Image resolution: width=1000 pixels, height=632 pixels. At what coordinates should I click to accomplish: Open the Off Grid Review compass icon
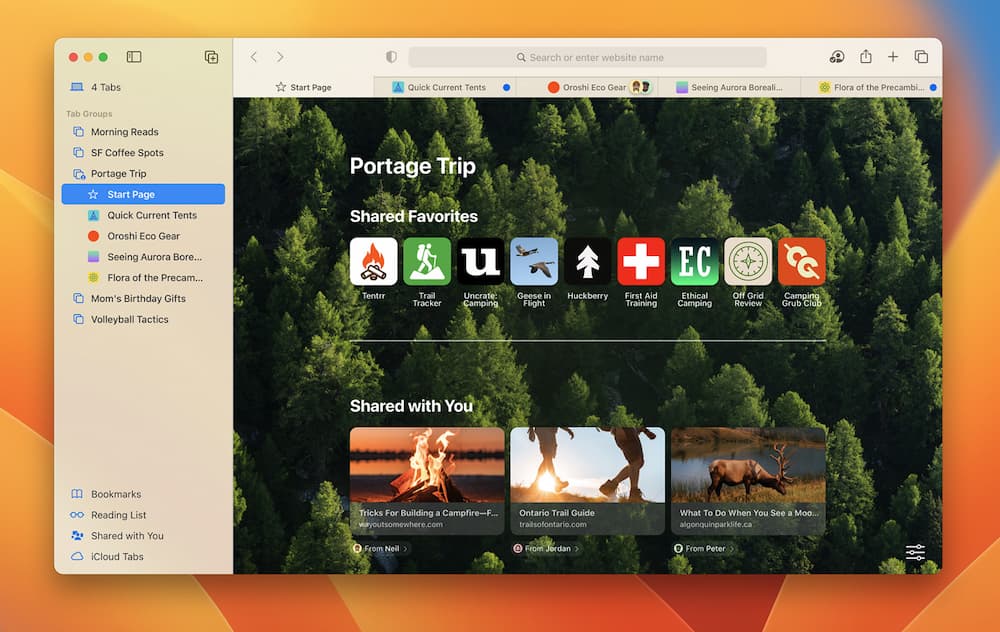[x=748, y=261]
